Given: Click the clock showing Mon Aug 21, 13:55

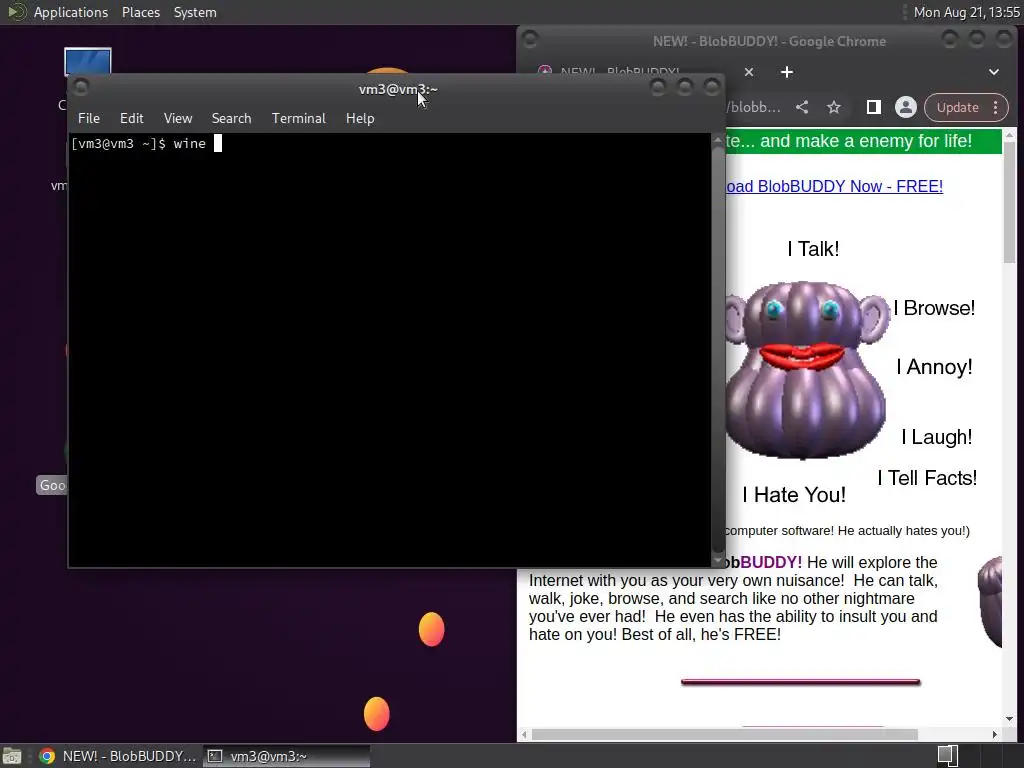Looking at the screenshot, I should (966, 12).
